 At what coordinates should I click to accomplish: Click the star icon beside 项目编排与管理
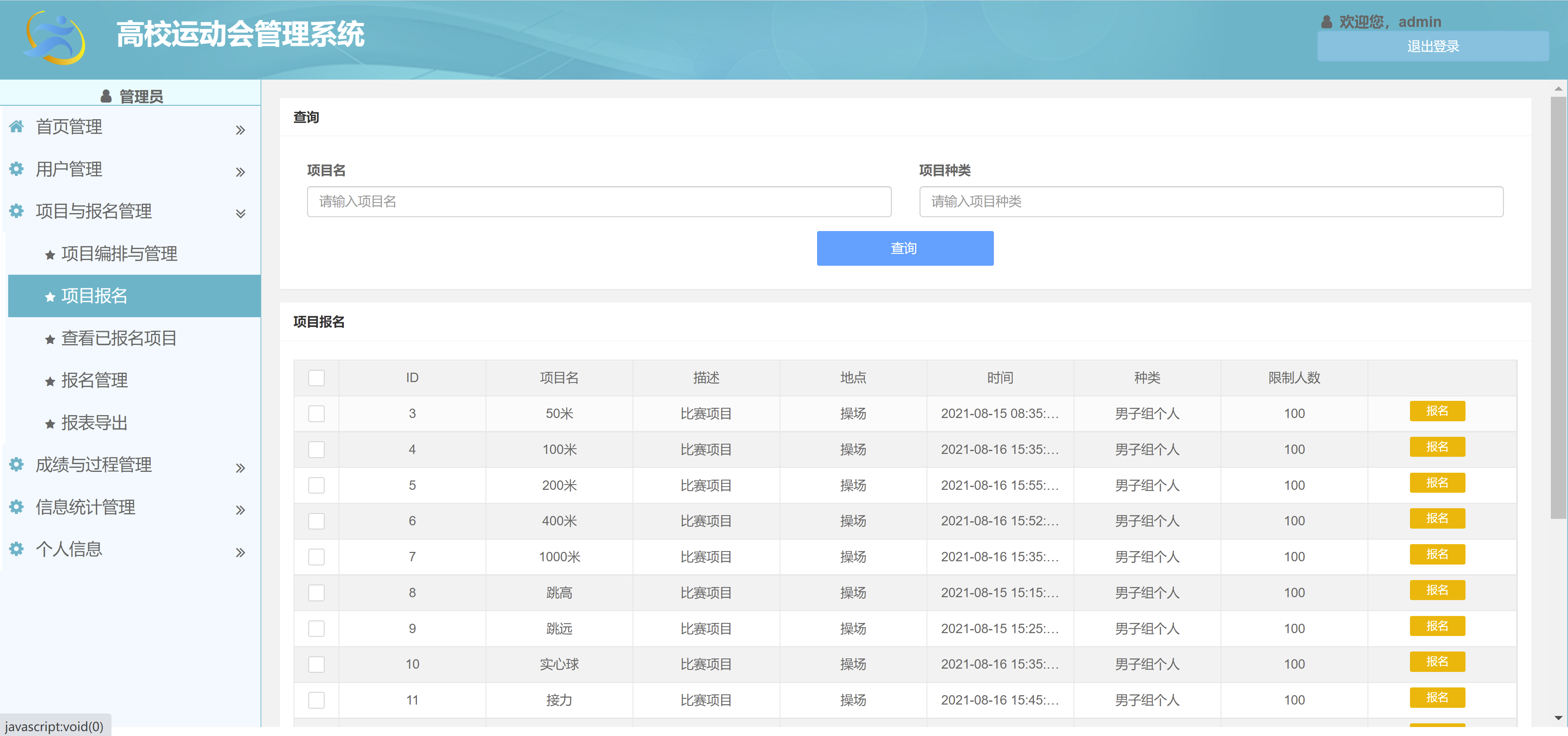coord(50,254)
